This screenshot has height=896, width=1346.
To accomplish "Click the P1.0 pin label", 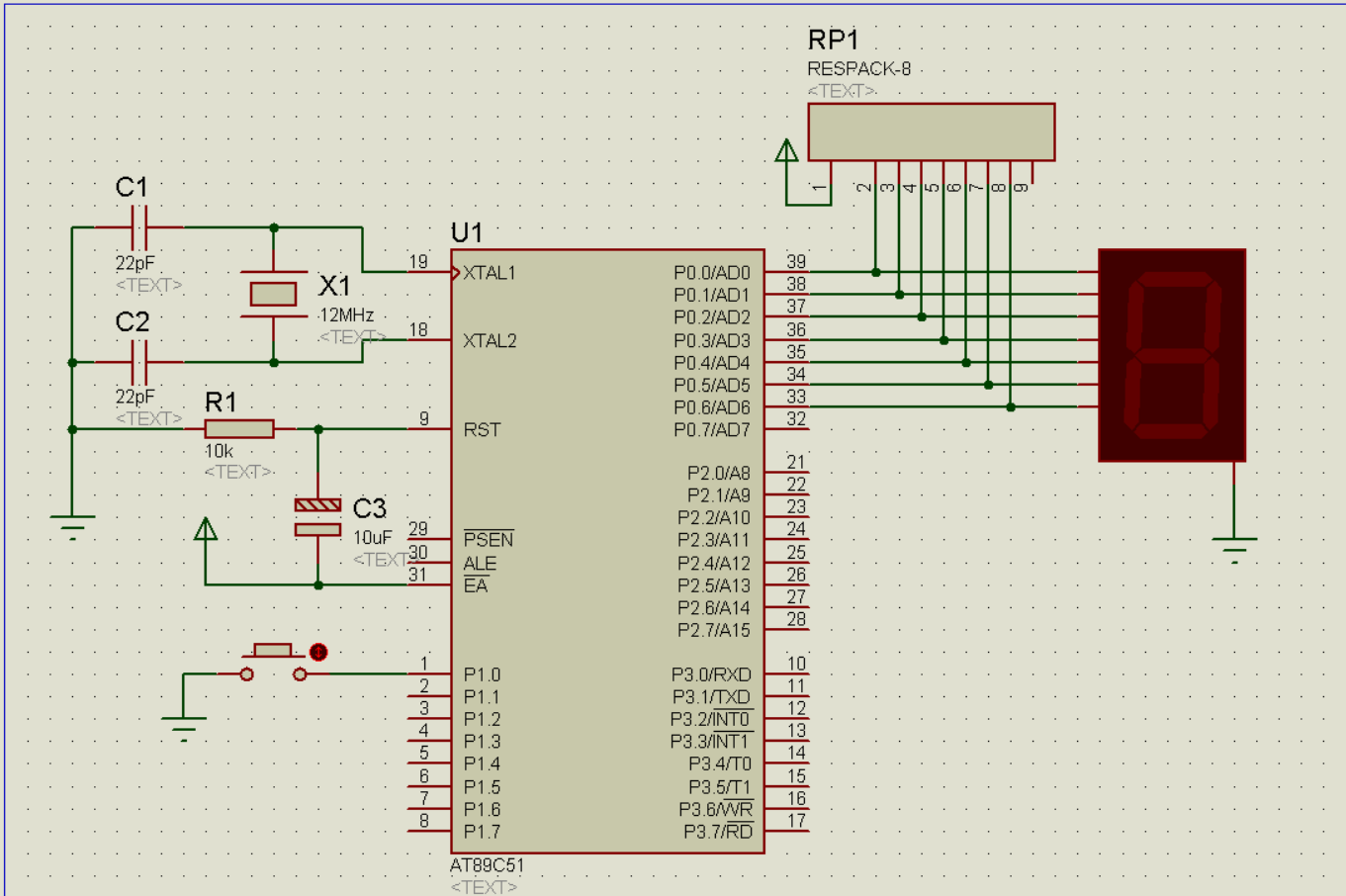I will coord(482,674).
